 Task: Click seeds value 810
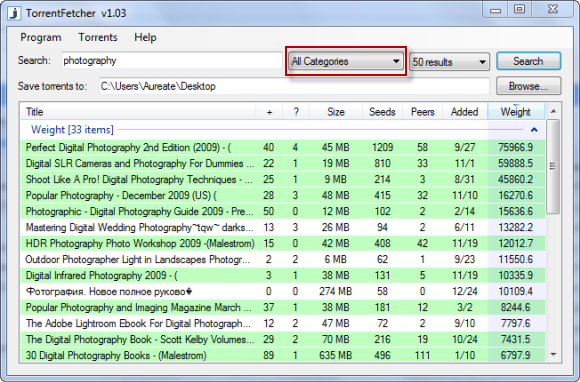pos(382,163)
